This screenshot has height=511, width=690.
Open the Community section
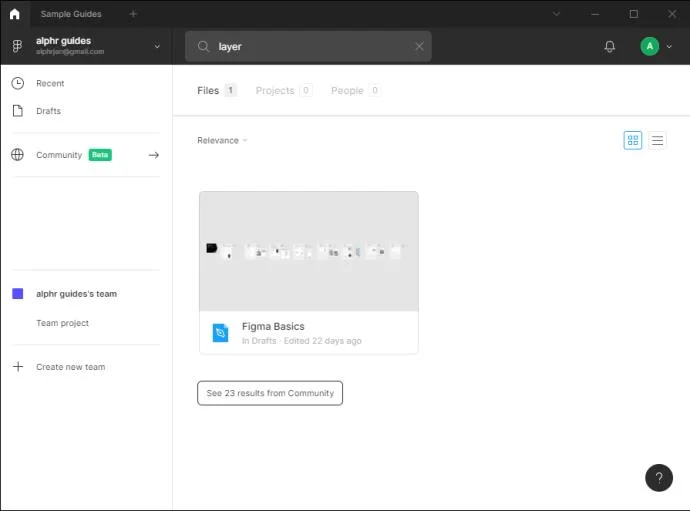[x=59, y=155]
